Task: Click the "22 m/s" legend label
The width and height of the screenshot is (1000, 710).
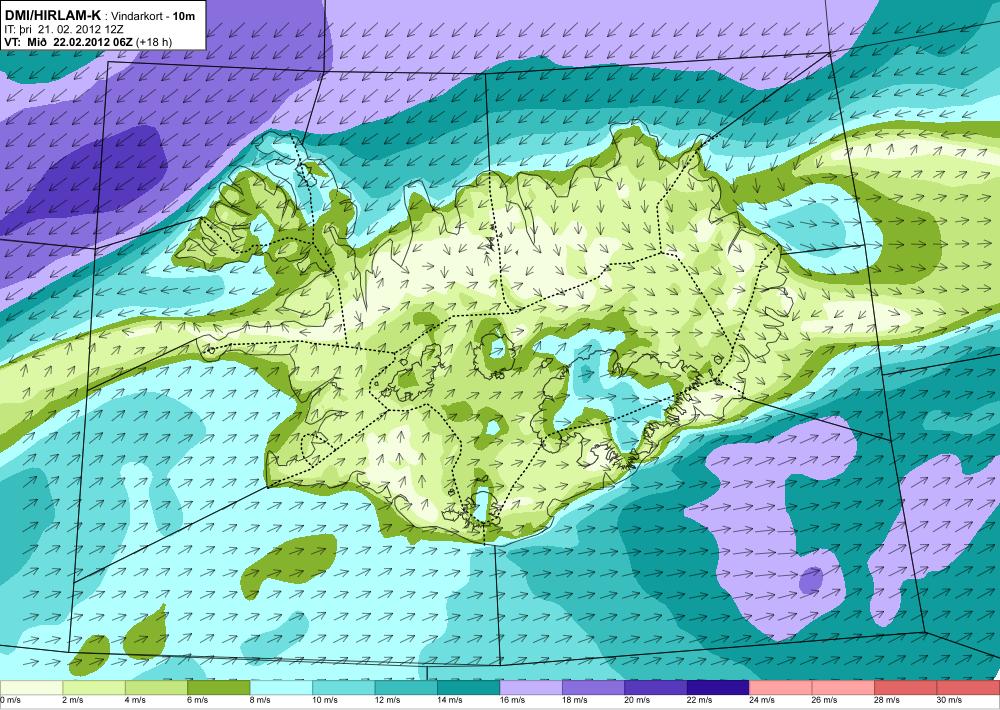Action: 700,700
